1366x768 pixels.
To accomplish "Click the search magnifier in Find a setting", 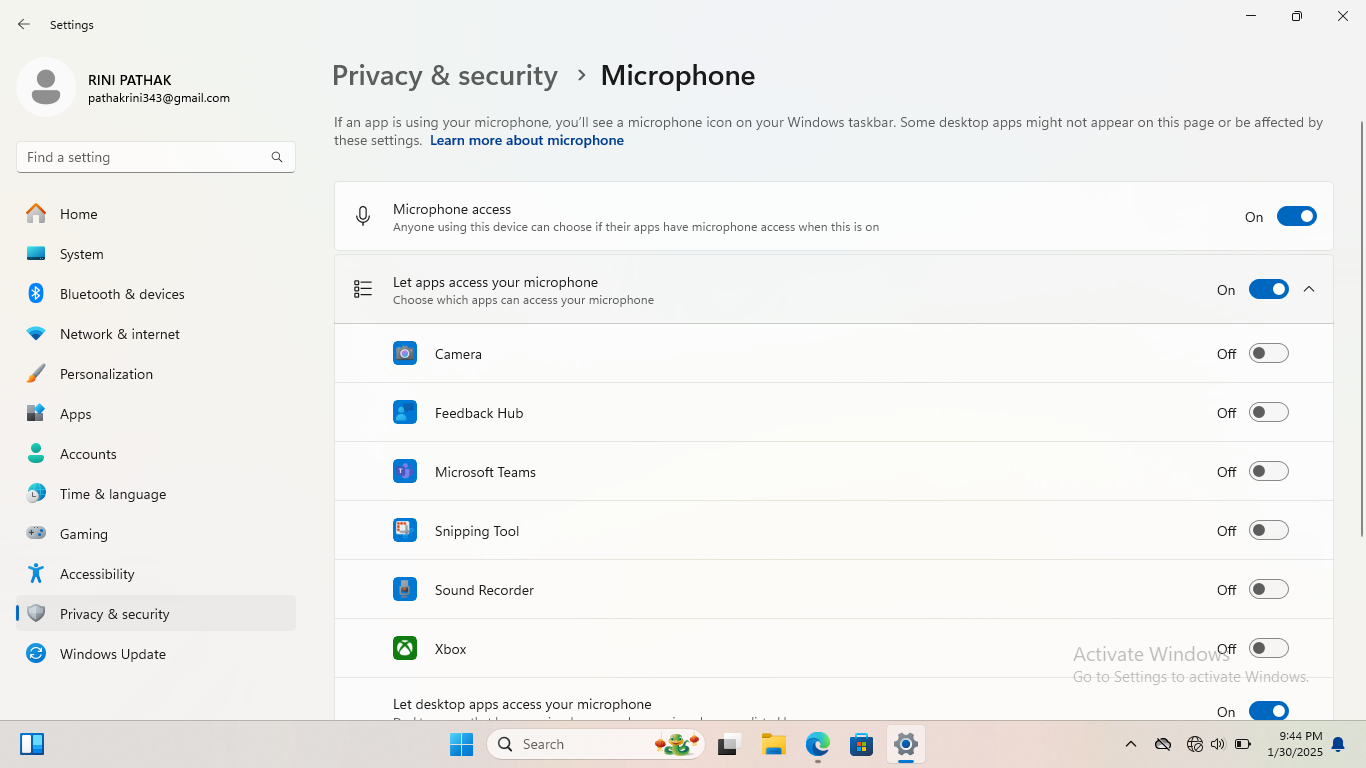I will [277, 157].
